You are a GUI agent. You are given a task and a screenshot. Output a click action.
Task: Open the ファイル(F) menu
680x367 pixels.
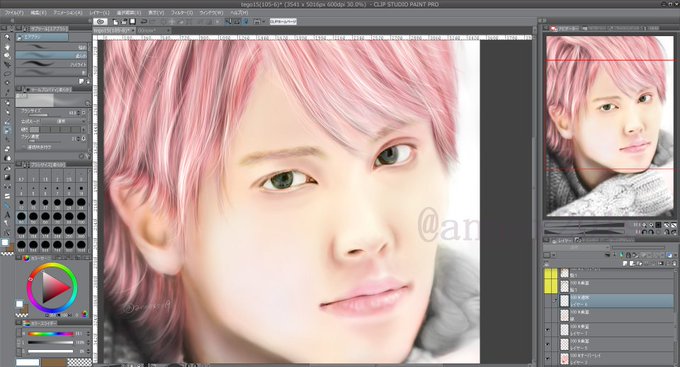pyautogui.click(x=14, y=13)
